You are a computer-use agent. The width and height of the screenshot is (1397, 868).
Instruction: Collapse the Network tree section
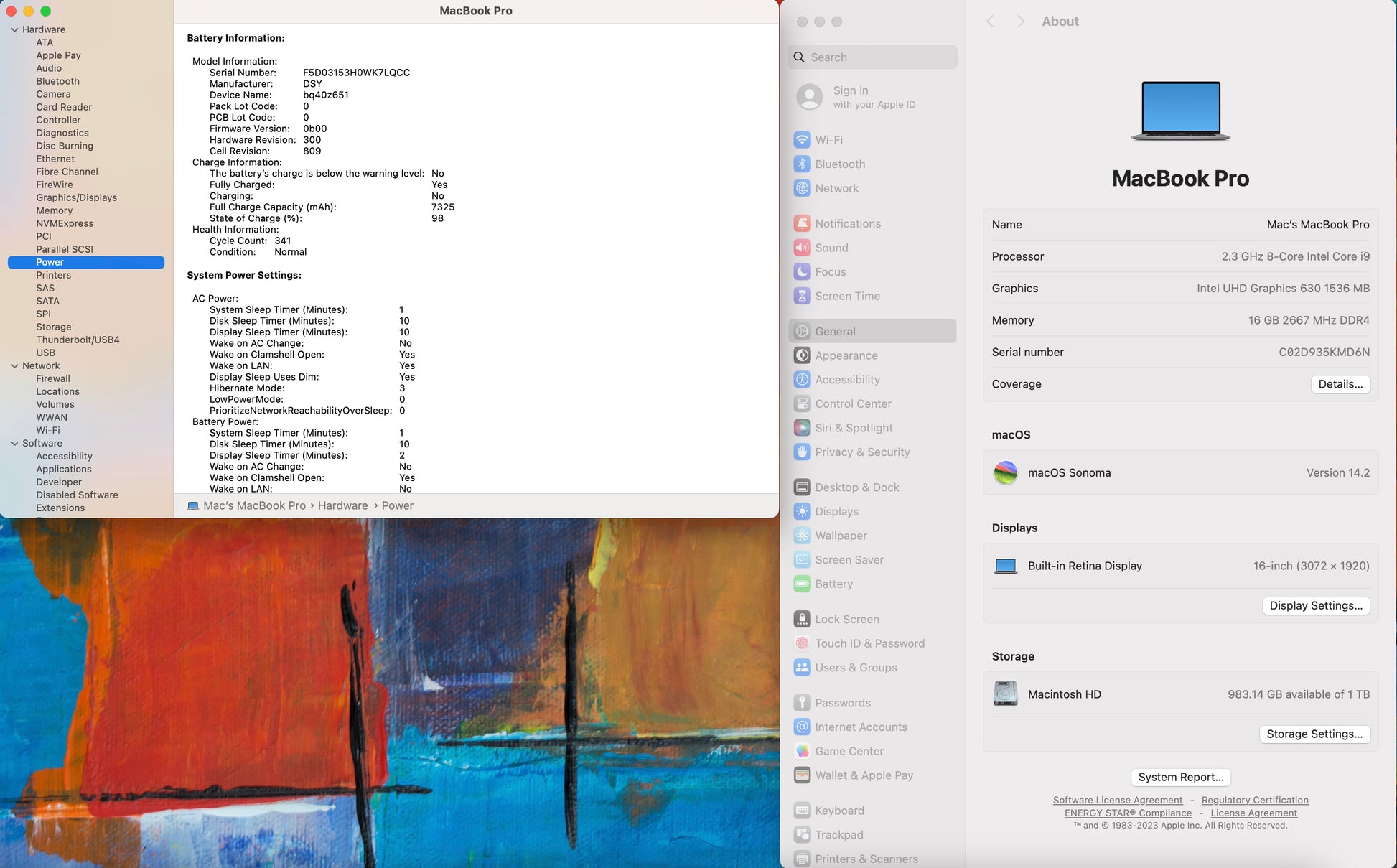click(14, 365)
